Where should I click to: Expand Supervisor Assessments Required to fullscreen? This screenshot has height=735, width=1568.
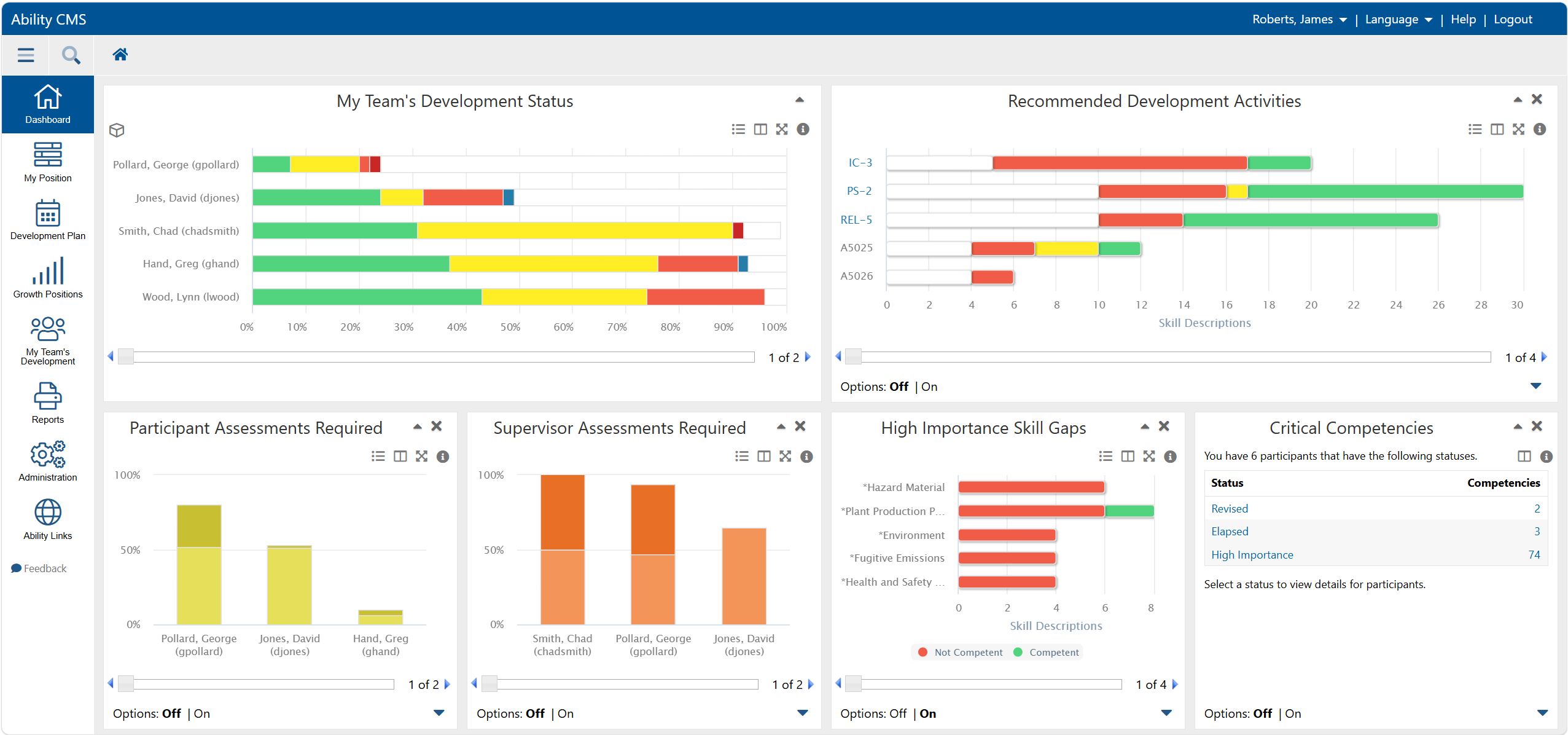pyautogui.click(x=786, y=456)
